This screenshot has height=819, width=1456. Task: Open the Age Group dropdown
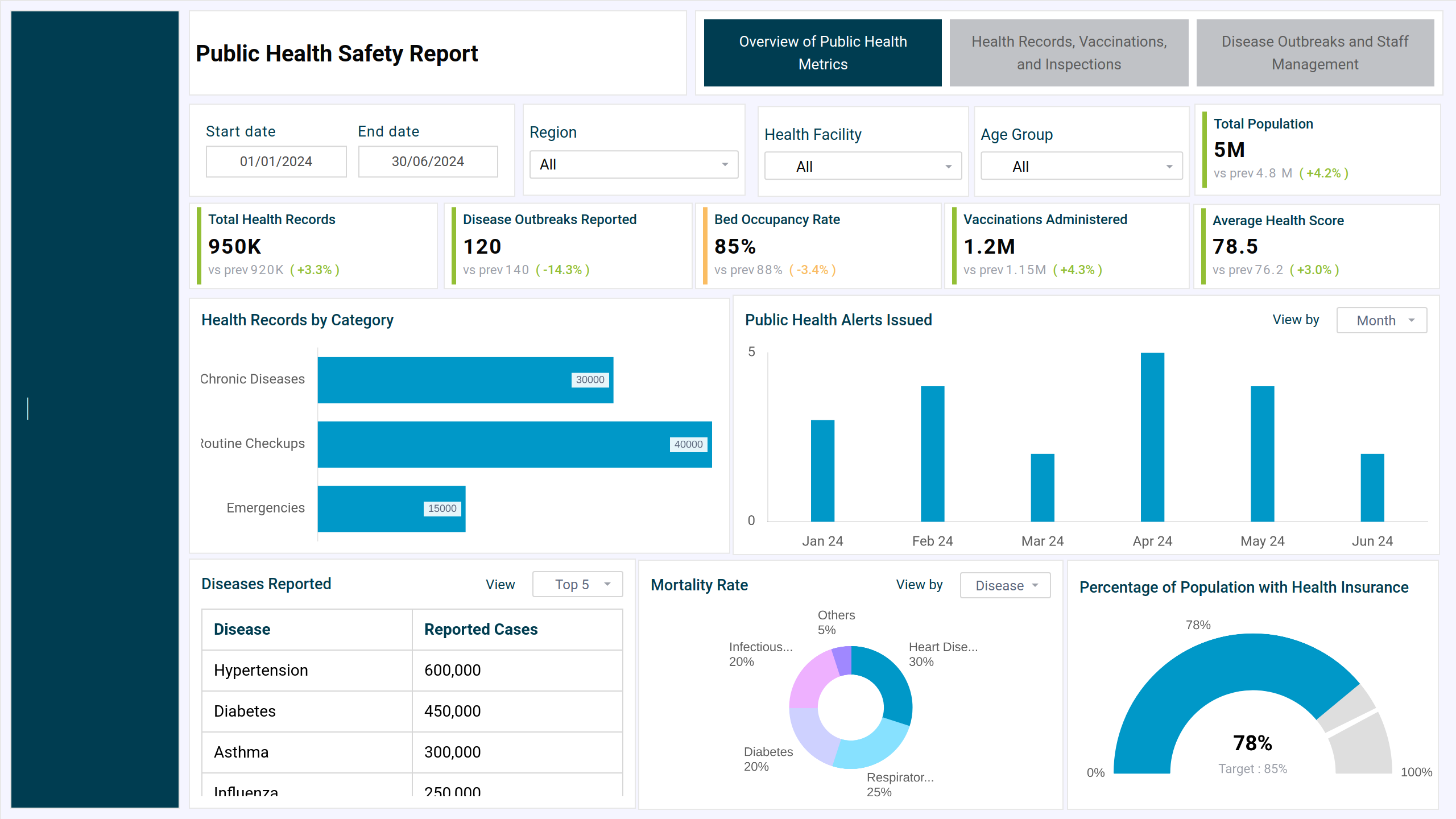tap(1081, 166)
